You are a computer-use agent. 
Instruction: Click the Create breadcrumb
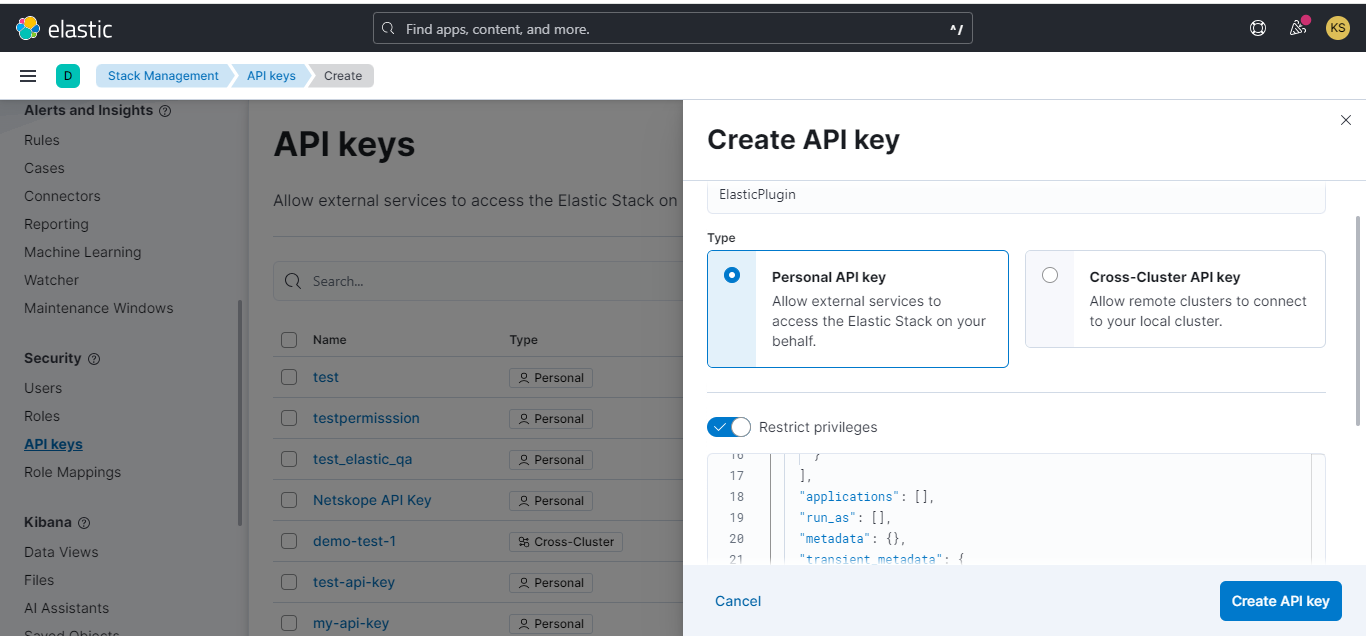coord(343,76)
